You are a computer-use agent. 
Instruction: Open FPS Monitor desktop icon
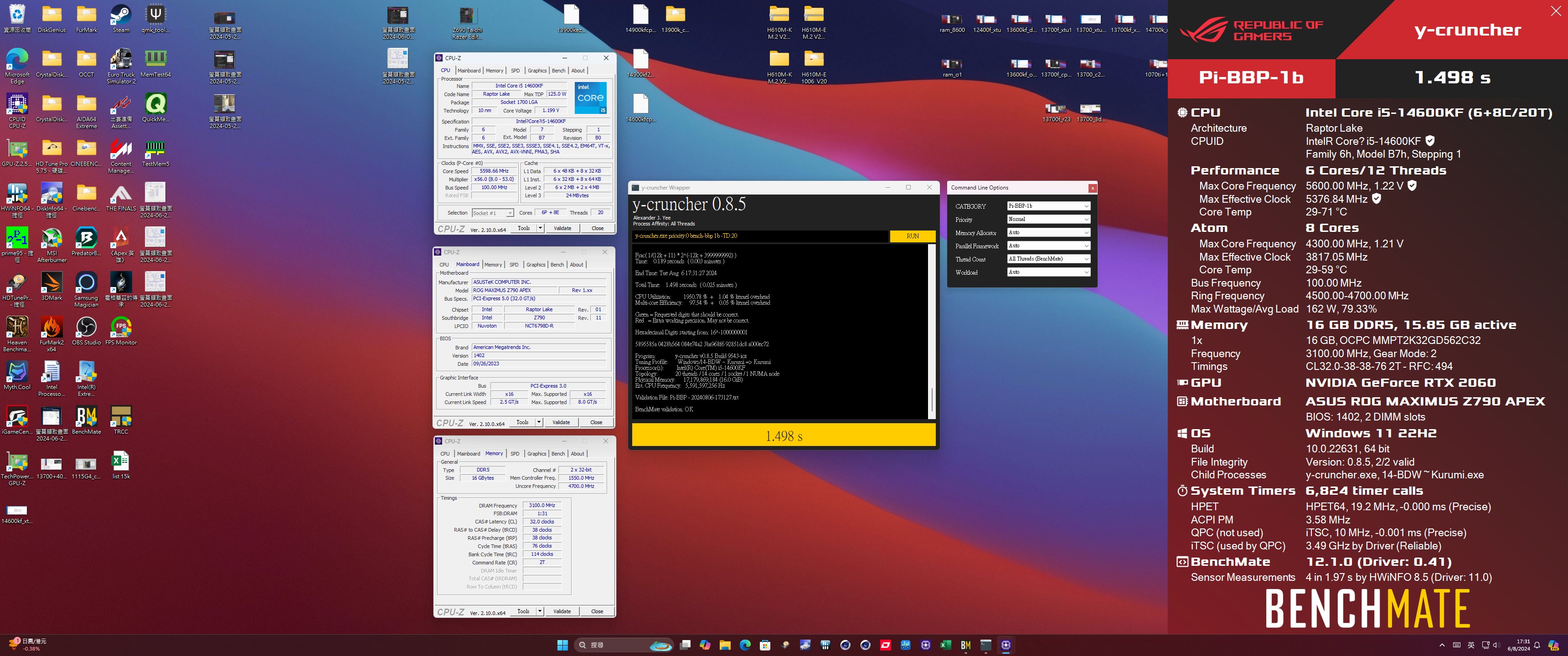[x=120, y=330]
